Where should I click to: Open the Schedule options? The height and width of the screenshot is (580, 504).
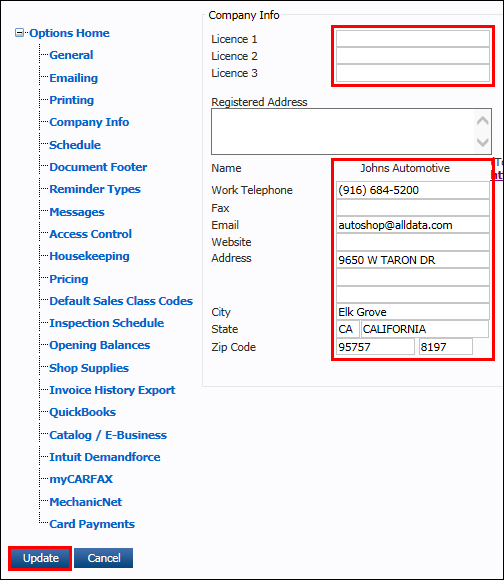(x=75, y=145)
